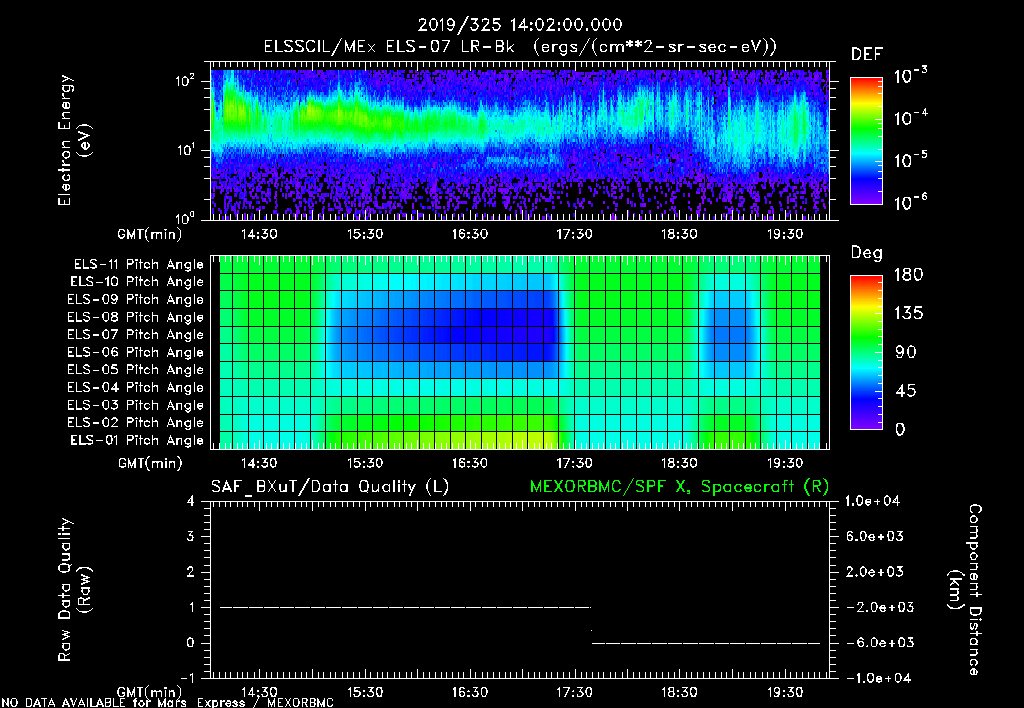This screenshot has width=1024, height=708.
Task: Click the ELS-10 Pitch Angle row label
Action: tap(137, 282)
